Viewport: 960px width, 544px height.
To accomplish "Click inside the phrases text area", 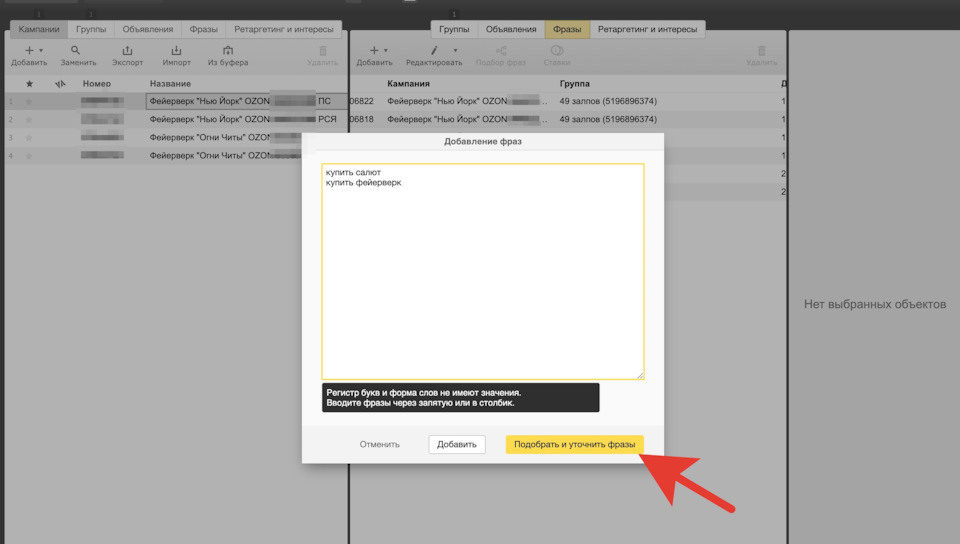I will [482, 271].
